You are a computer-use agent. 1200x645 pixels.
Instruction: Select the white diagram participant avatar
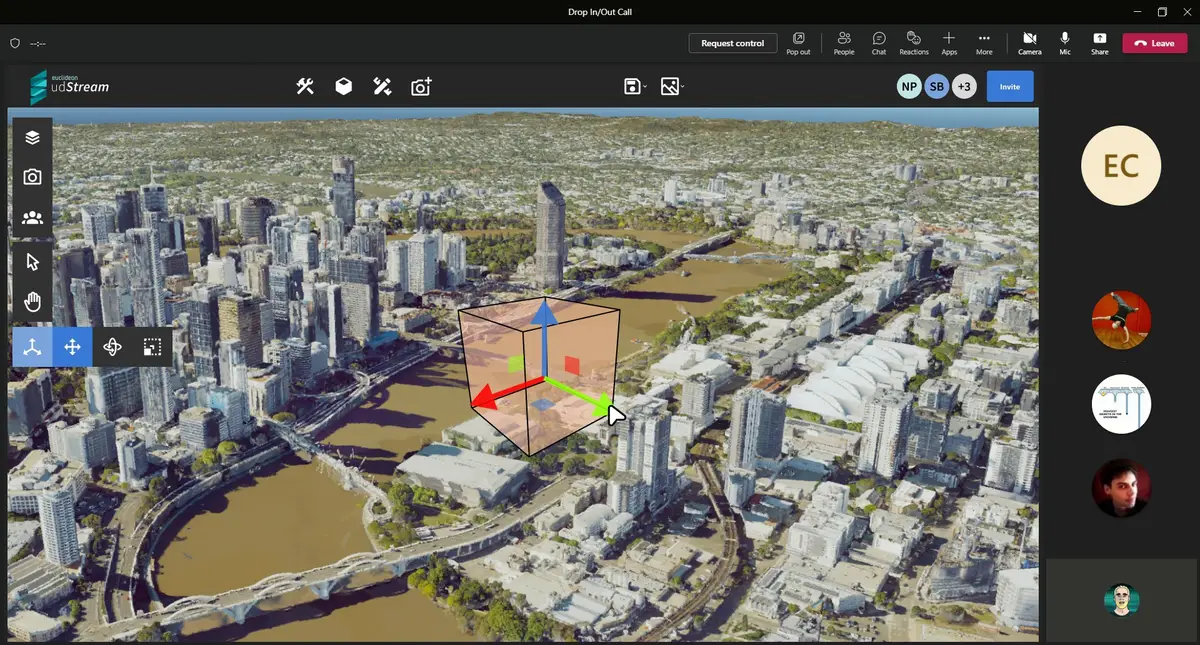[x=1121, y=404]
